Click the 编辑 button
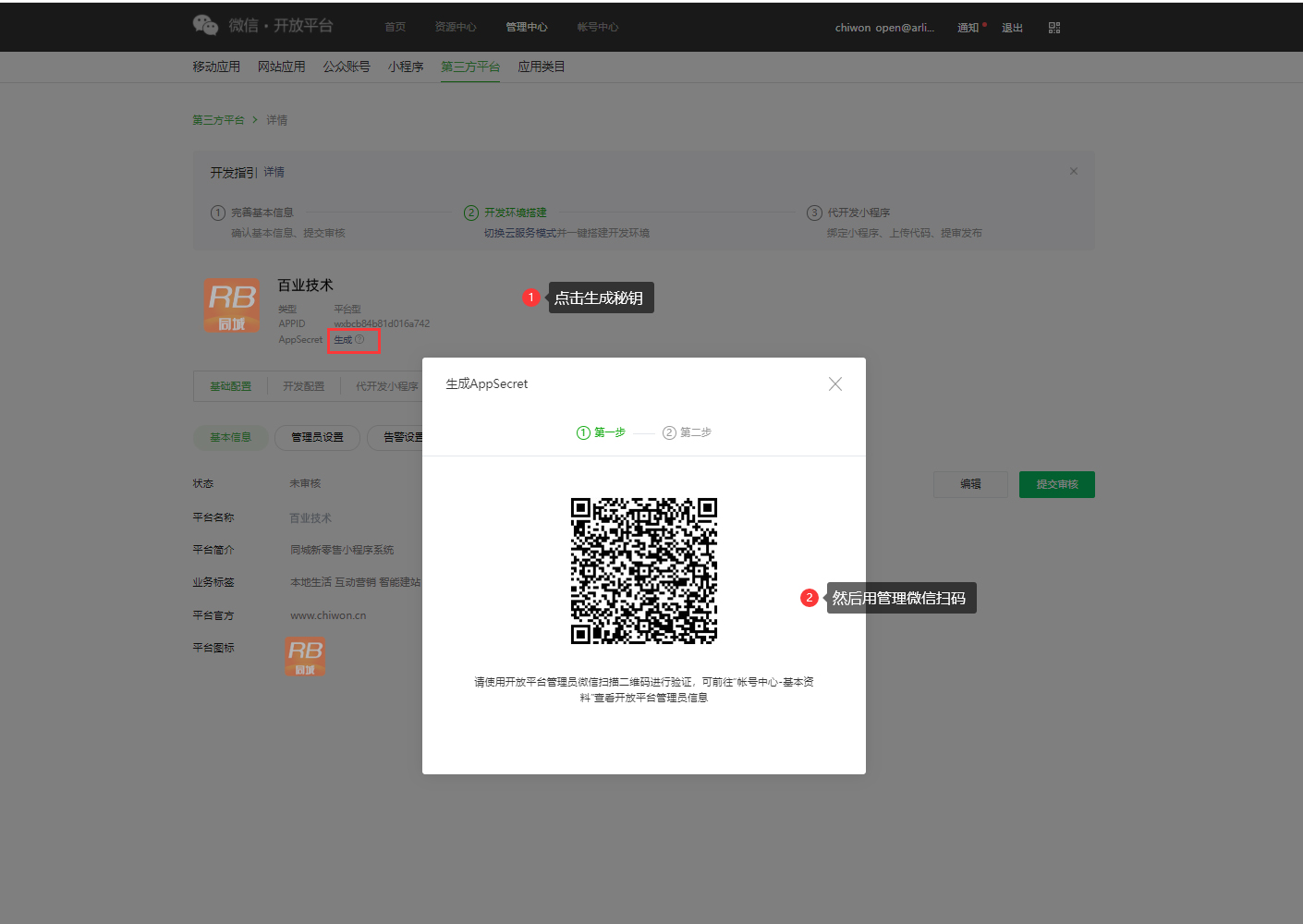The width and height of the screenshot is (1303, 924). pos(970,484)
